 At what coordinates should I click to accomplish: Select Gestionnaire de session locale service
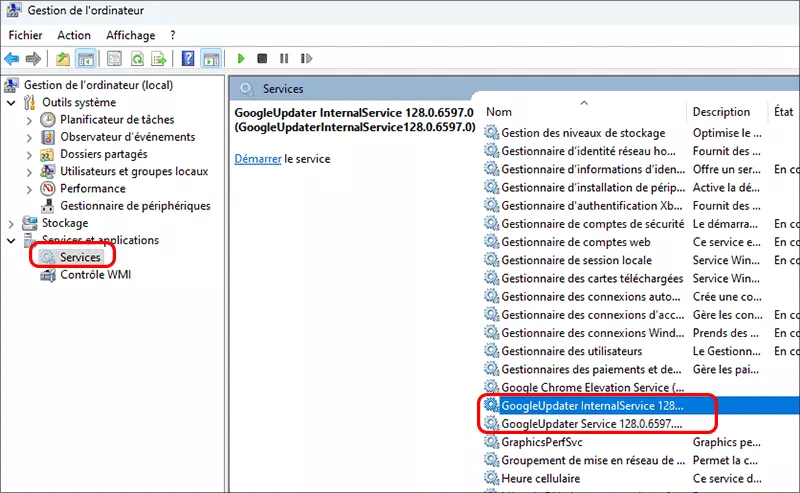[577, 260]
